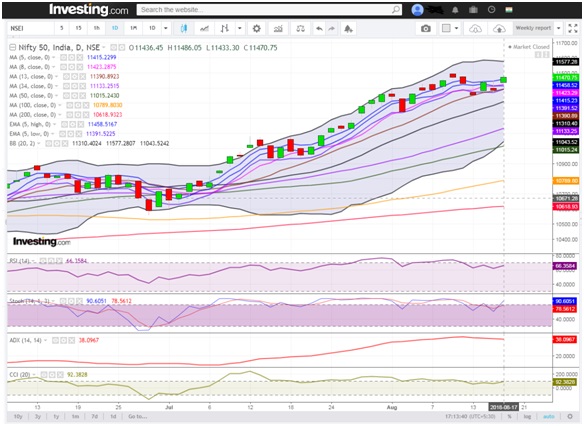Open the user profile avatar
The height and width of the screenshot is (426, 584).
418,10
